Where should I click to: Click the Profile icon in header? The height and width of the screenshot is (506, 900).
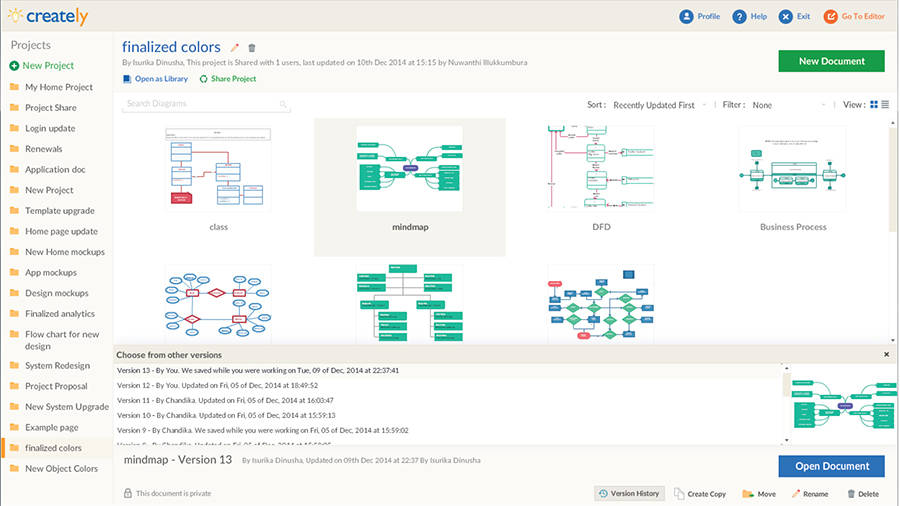[x=686, y=16]
